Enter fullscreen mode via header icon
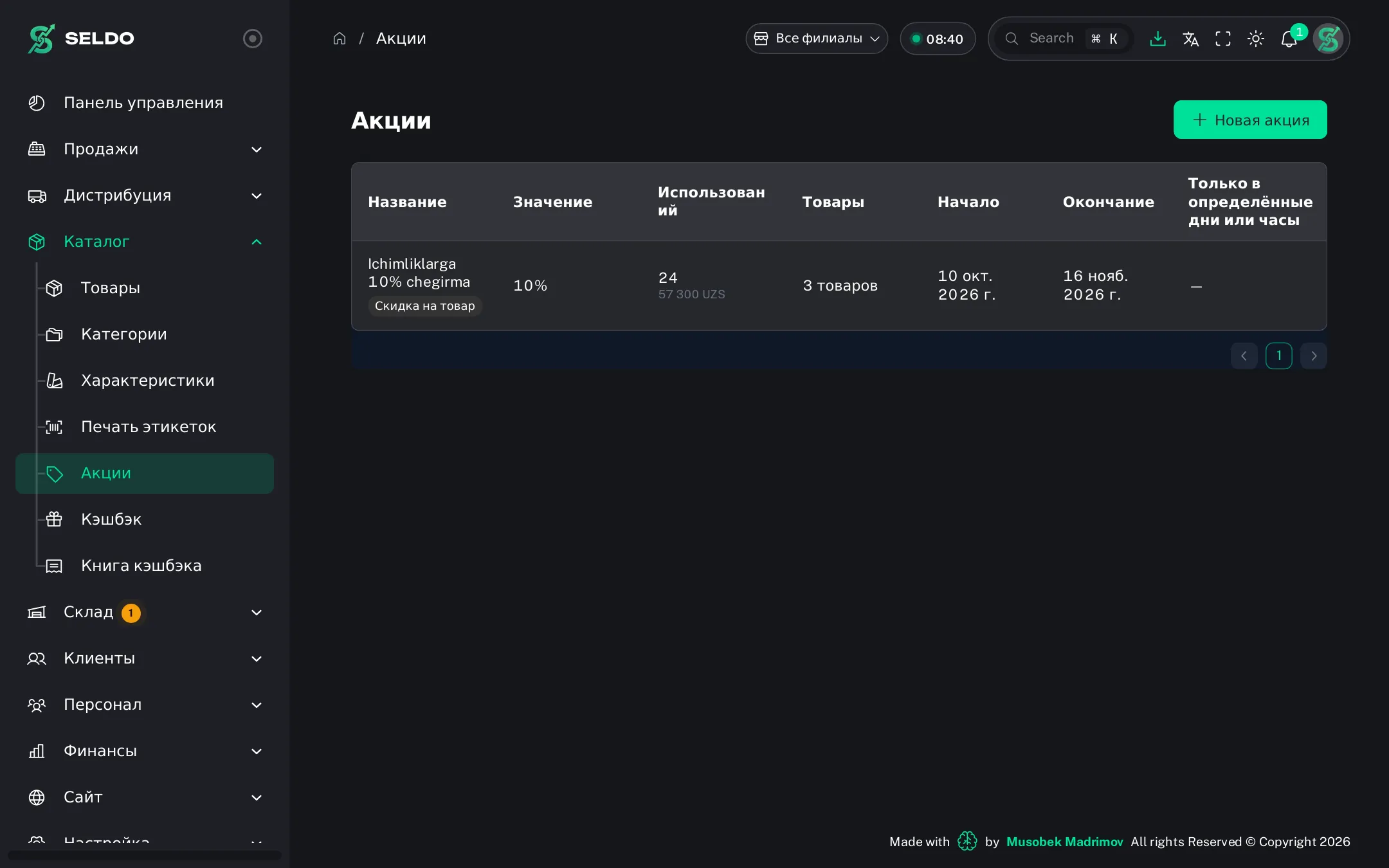Viewport: 1389px width, 868px height. [1223, 39]
